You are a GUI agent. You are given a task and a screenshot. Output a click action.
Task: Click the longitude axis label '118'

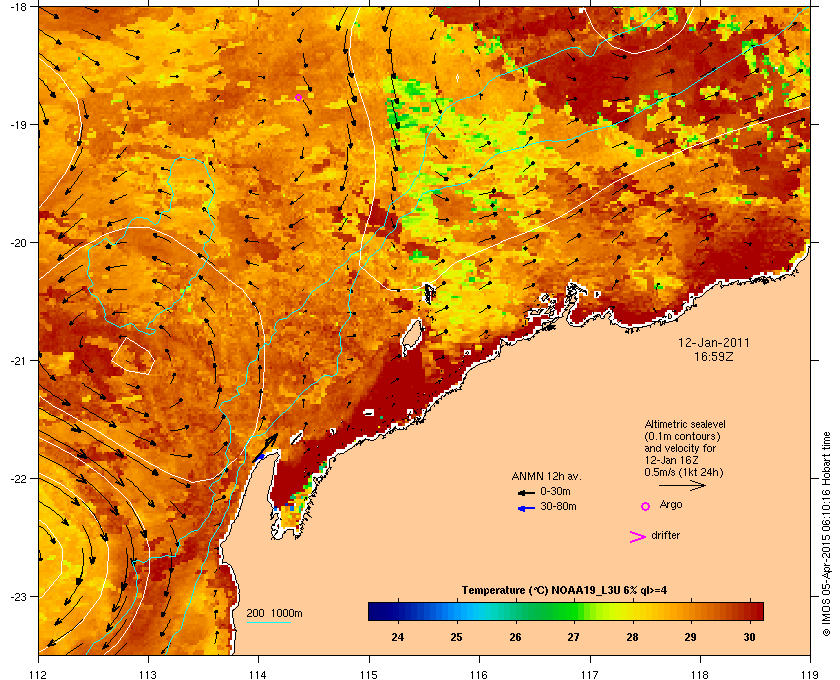(700, 675)
